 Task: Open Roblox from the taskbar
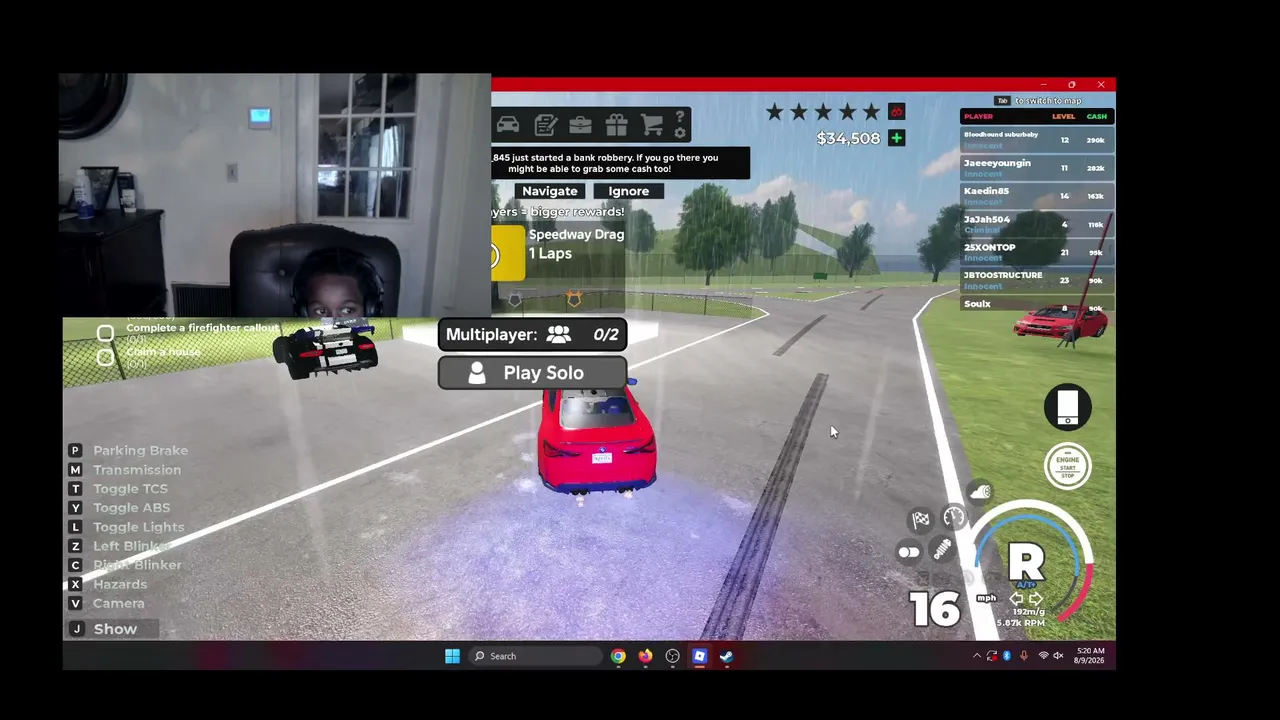[699, 656]
